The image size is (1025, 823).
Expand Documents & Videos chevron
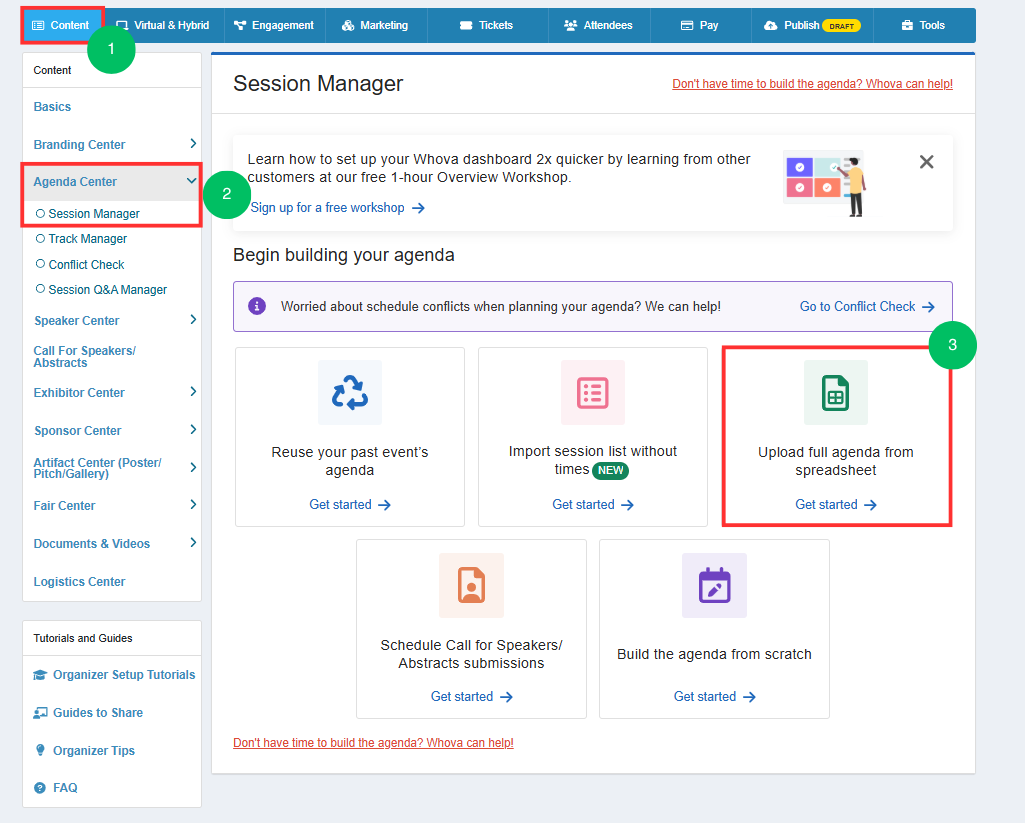(x=193, y=543)
